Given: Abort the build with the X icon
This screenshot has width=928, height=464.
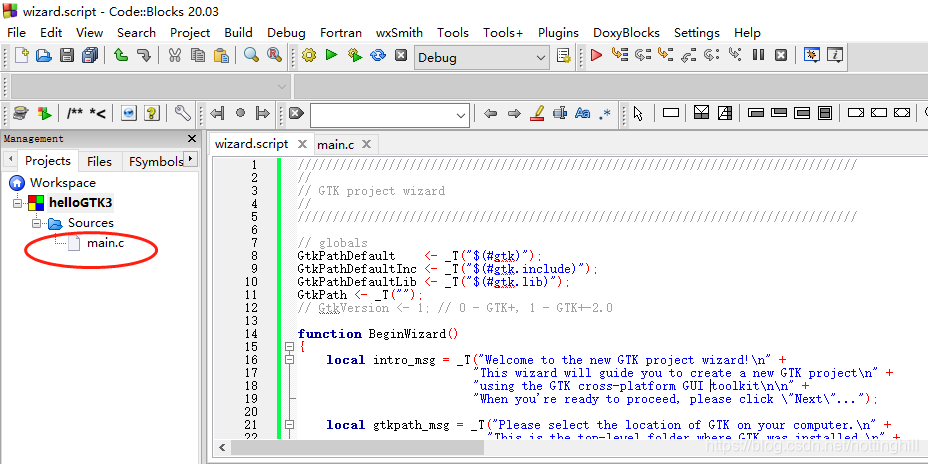Looking at the screenshot, I should [x=401, y=56].
